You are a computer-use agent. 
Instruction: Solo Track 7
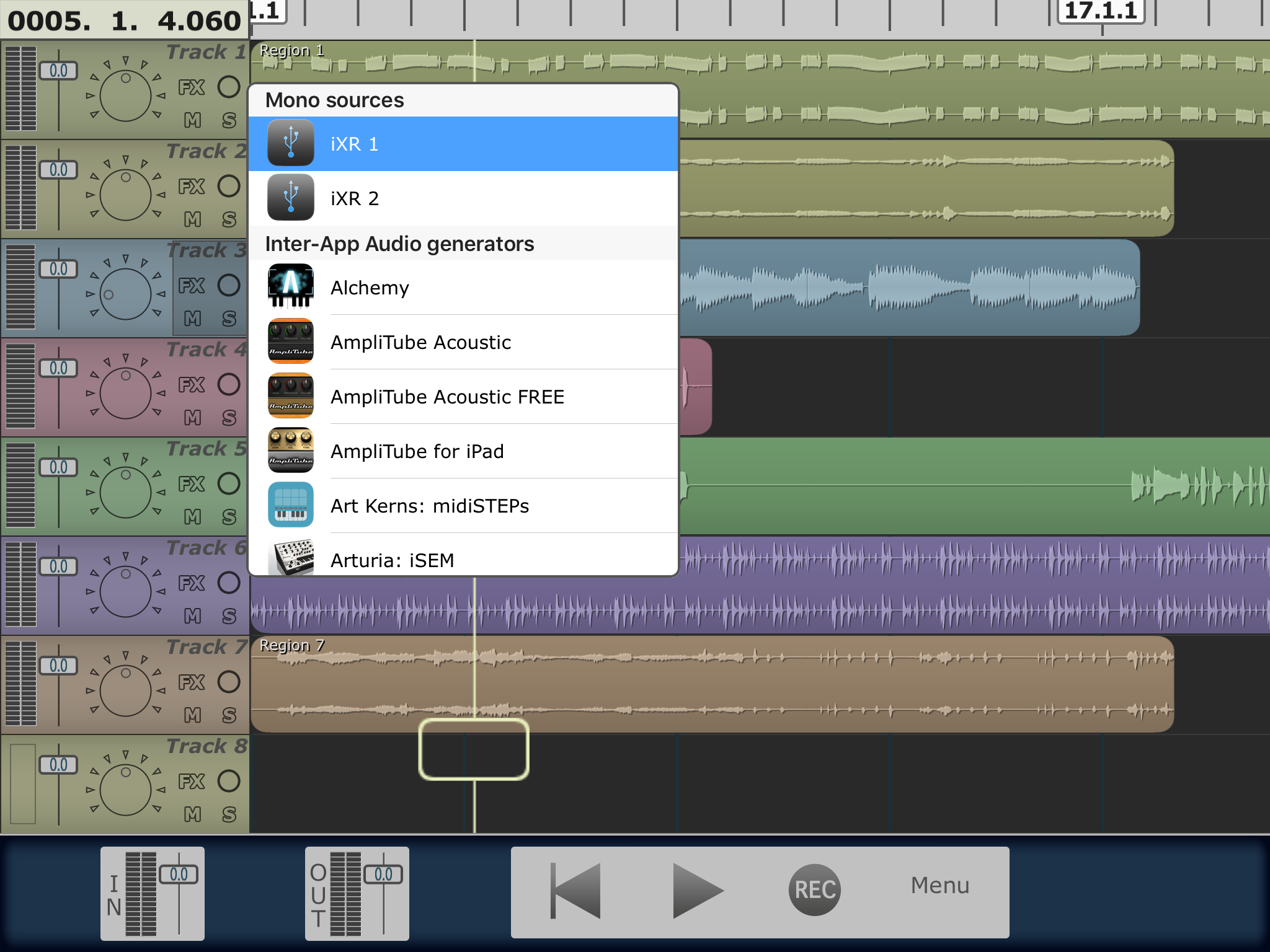tap(229, 715)
